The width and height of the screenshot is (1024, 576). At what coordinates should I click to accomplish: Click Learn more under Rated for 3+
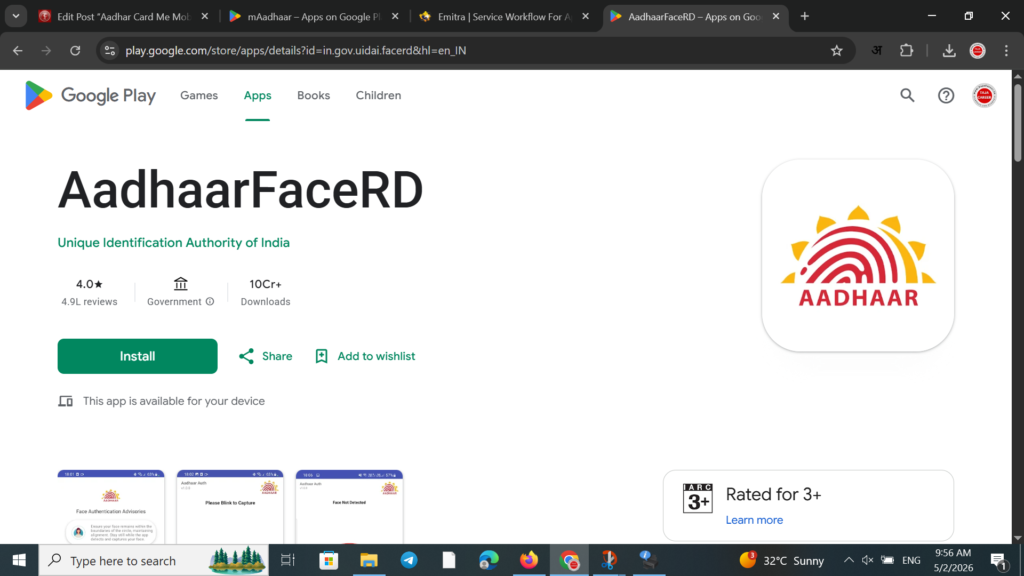(754, 520)
